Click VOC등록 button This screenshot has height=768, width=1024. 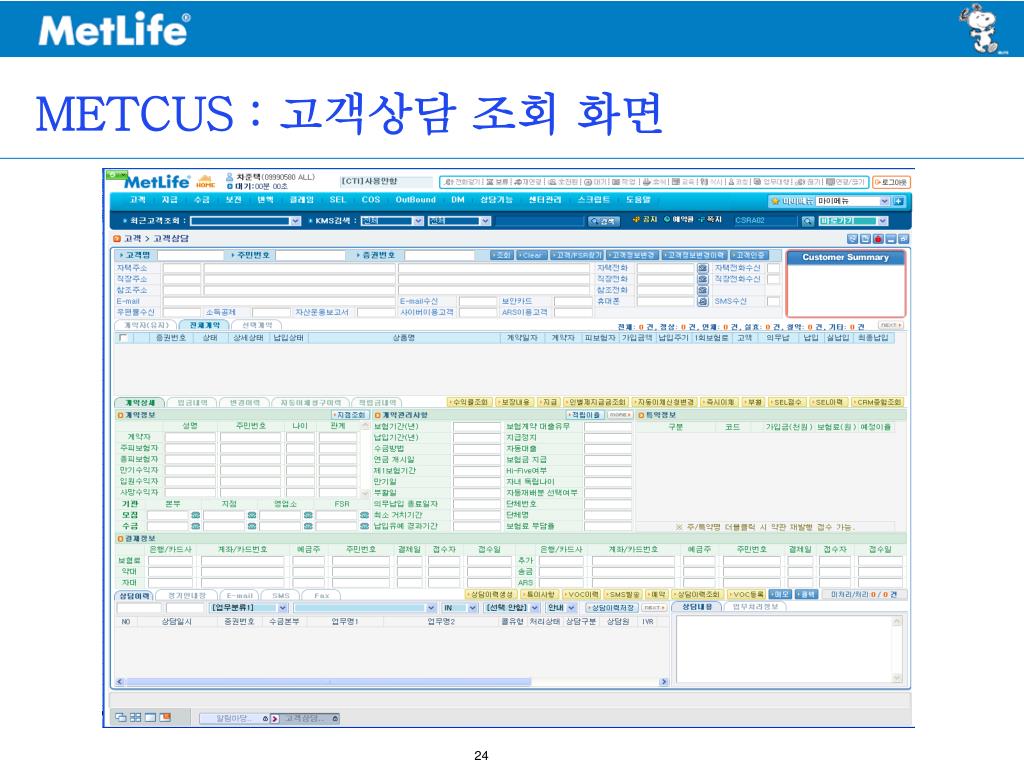coord(746,595)
